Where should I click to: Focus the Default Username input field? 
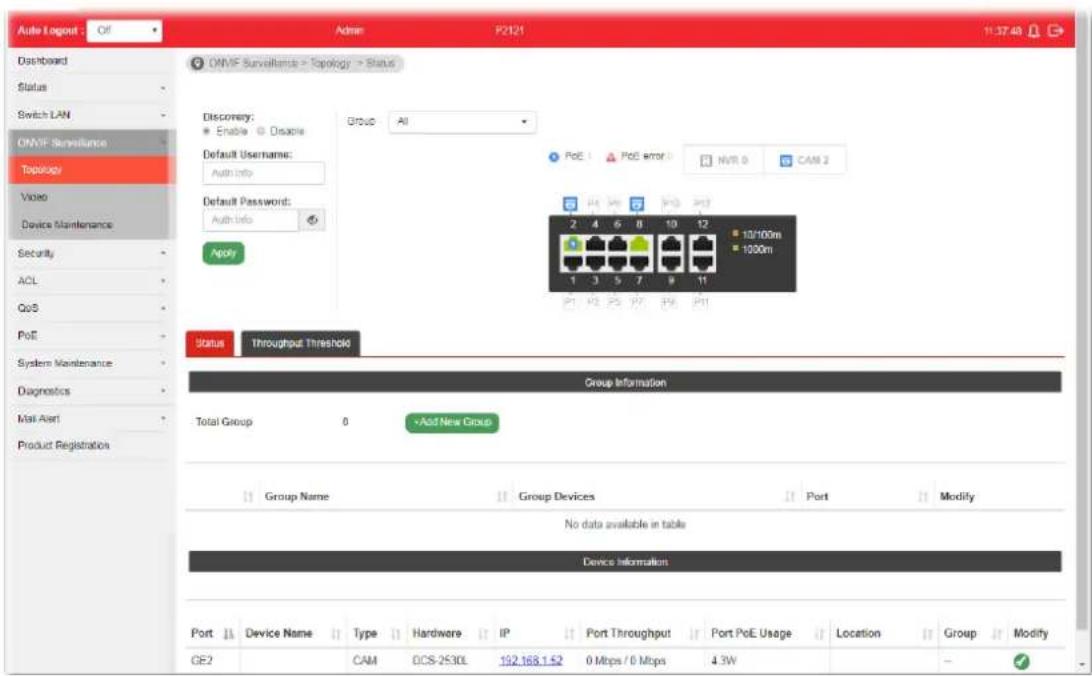[264, 173]
